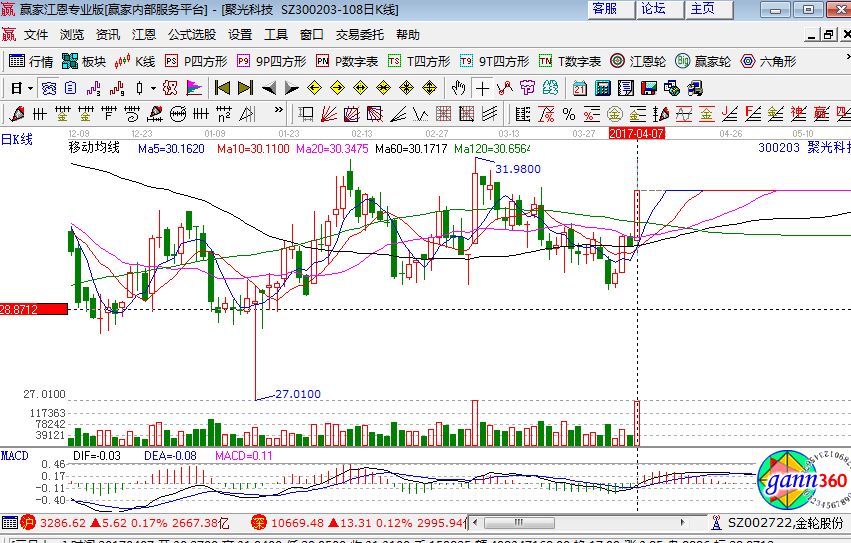Click the calculator icon in toolbar
The height and width of the screenshot is (543, 851).
pyautogui.click(x=603, y=87)
